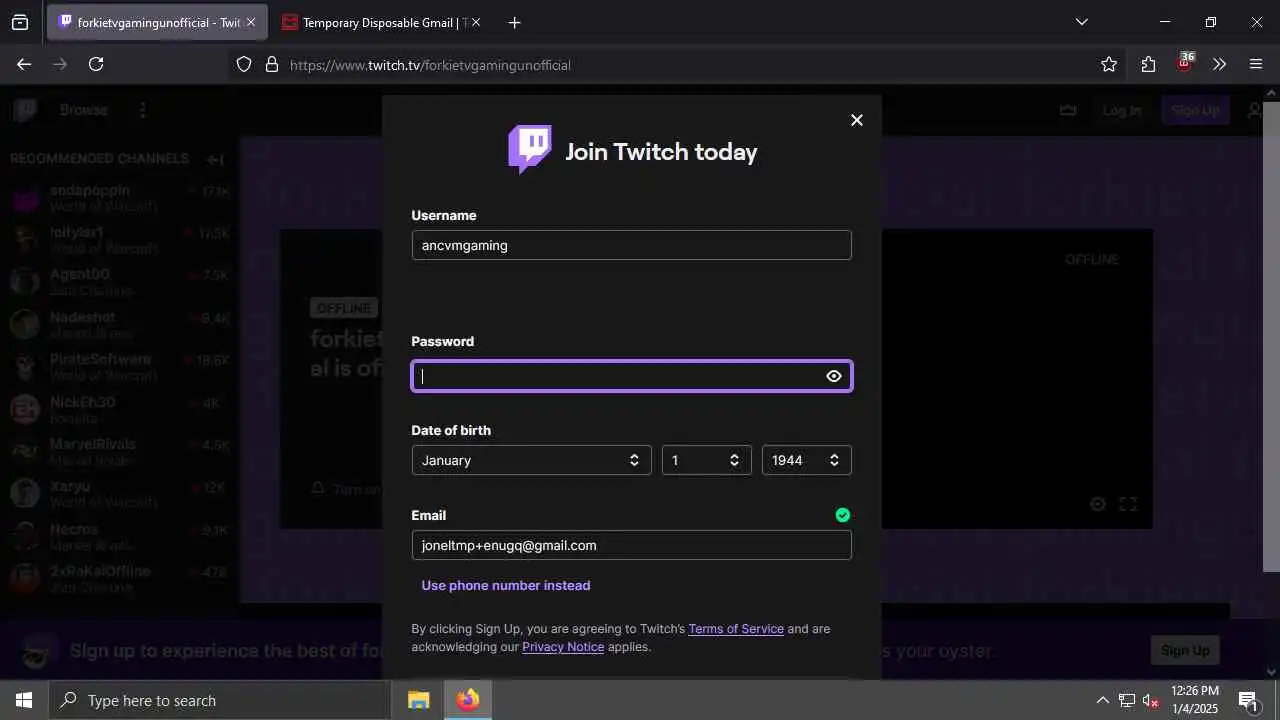1280x720 pixels.
Task: Open the taskbar clock showing 12:26 PM
Action: click(1195, 700)
